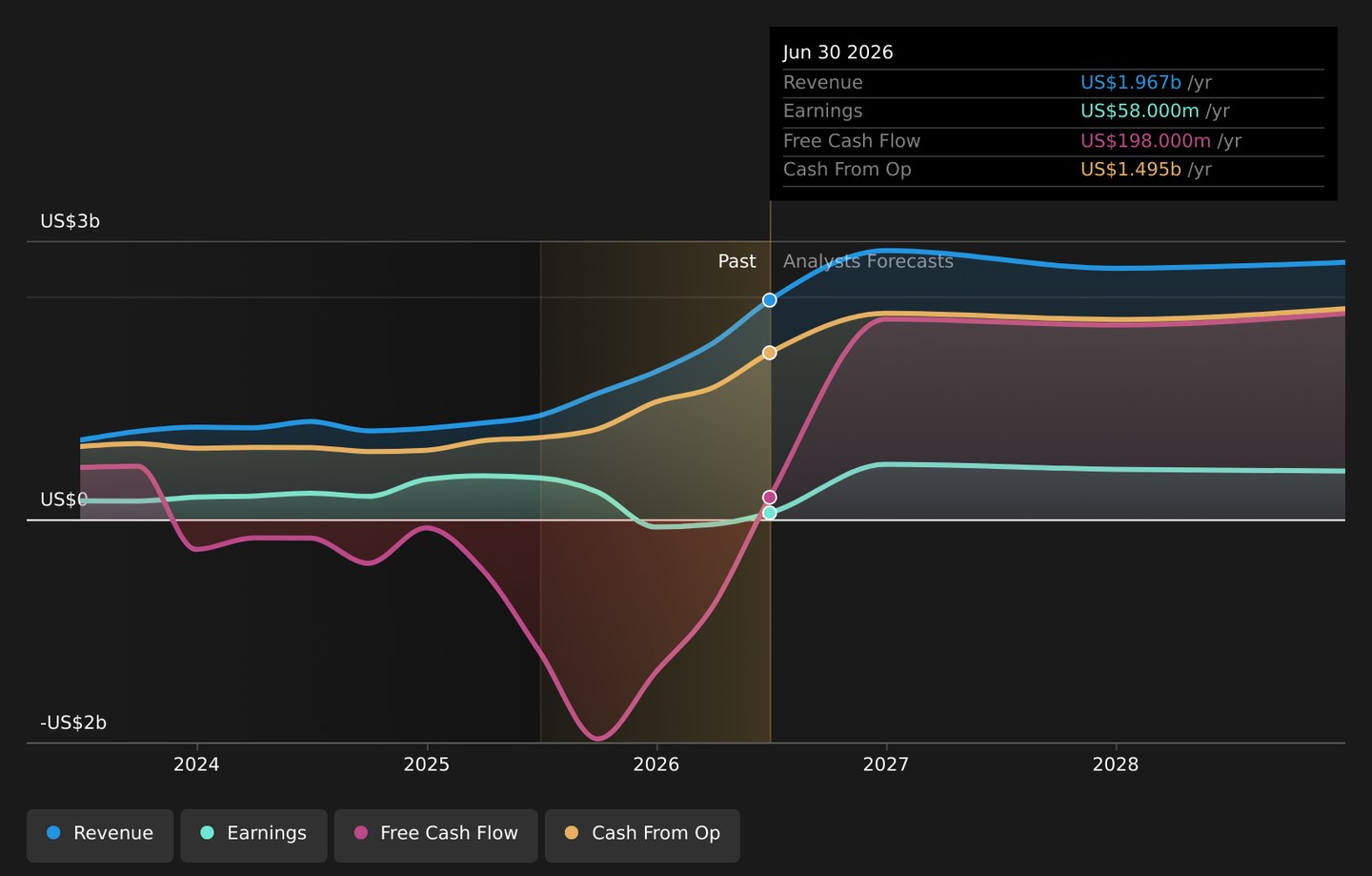Click the US$1.967b revenue value
The height and width of the screenshot is (876, 1372).
coord(1131,83)
